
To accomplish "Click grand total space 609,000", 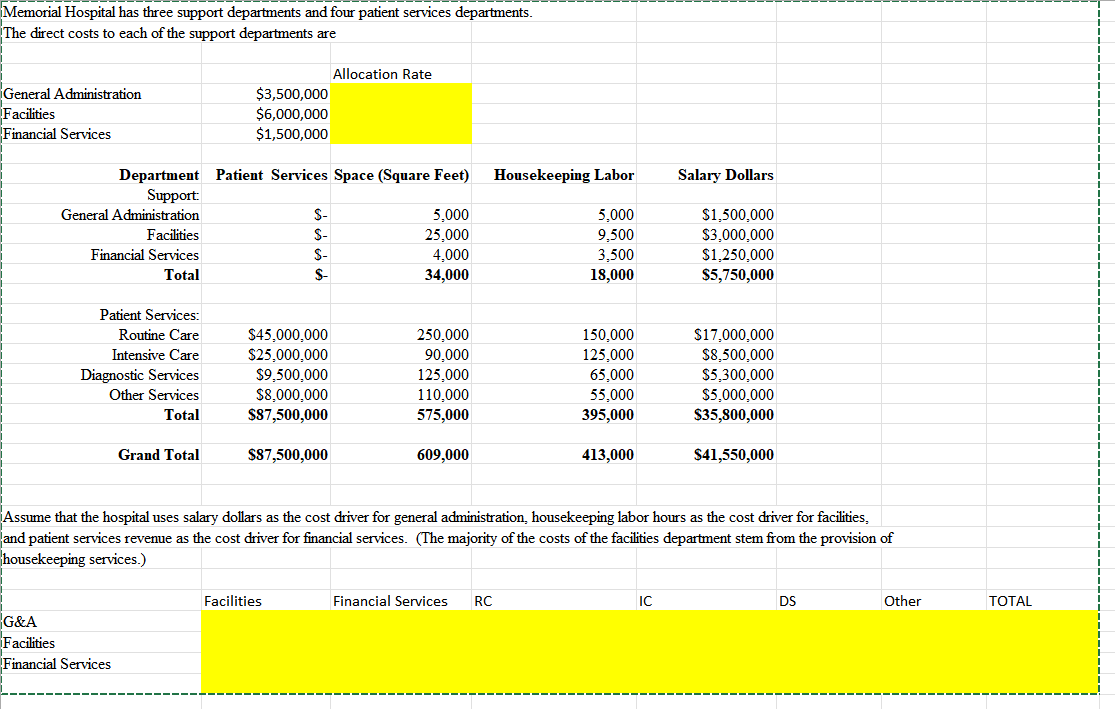I will [x=443, y=454].
